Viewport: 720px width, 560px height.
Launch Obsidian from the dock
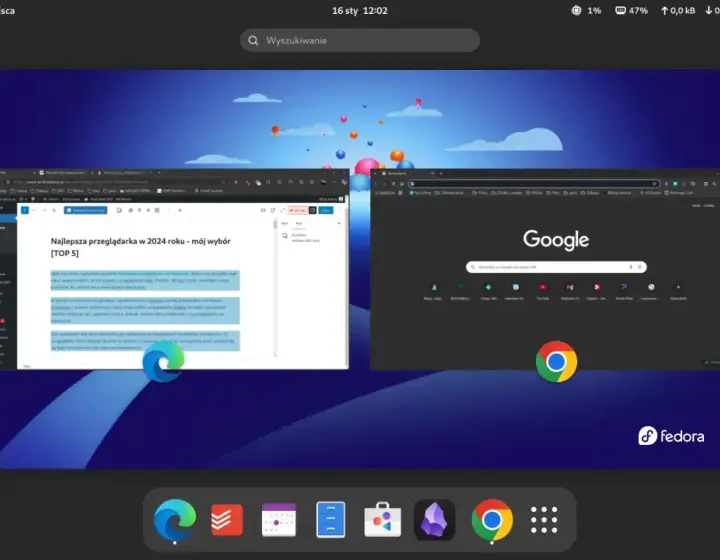pyautogui.click(x=434, y=520)
